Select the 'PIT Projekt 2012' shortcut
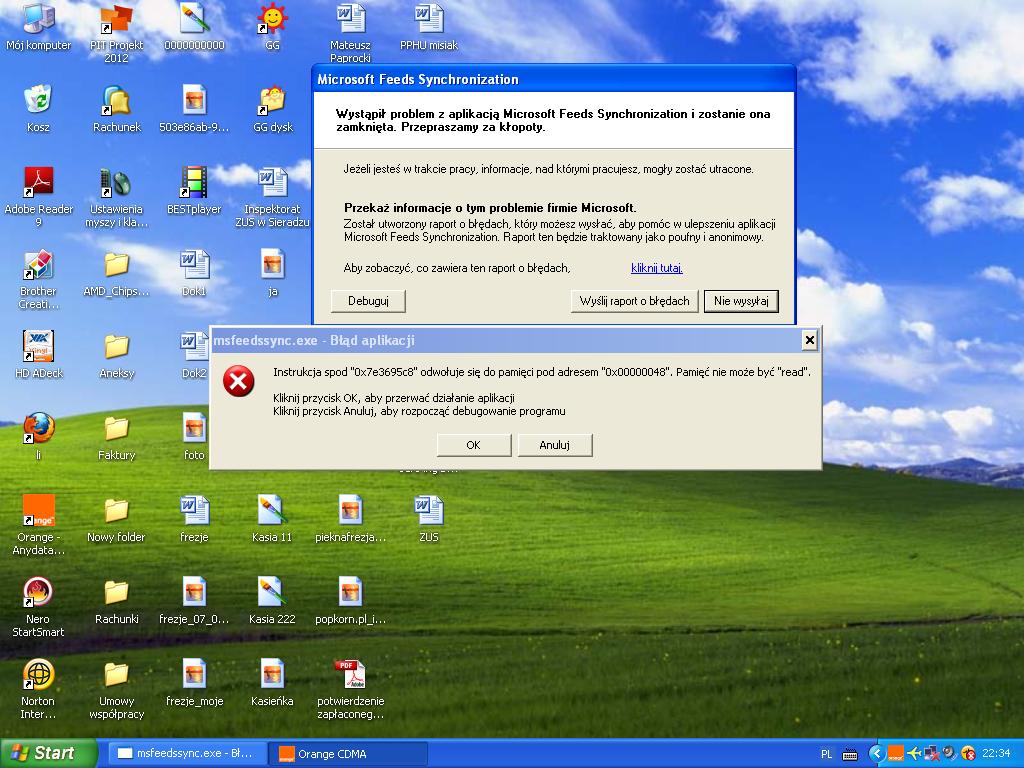The image size is (1024, 768). tap(116, 34)
